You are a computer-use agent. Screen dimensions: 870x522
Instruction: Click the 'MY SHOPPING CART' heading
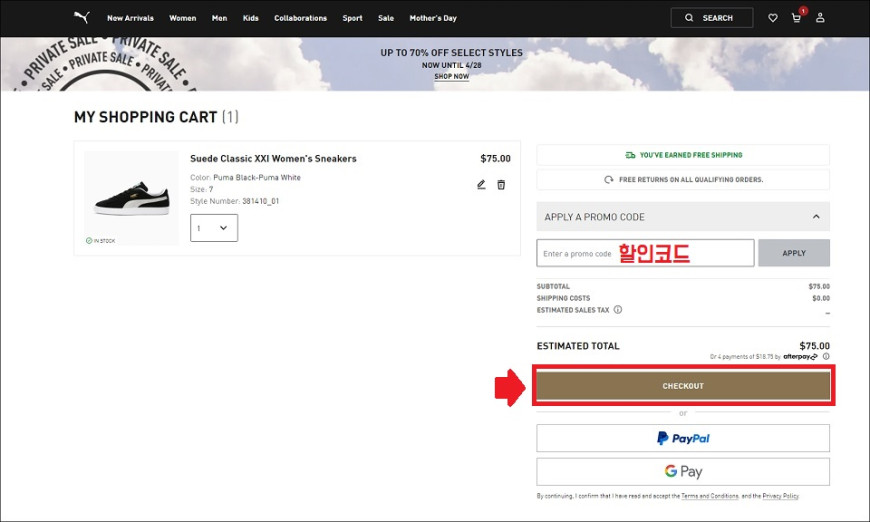coord(145,117)
